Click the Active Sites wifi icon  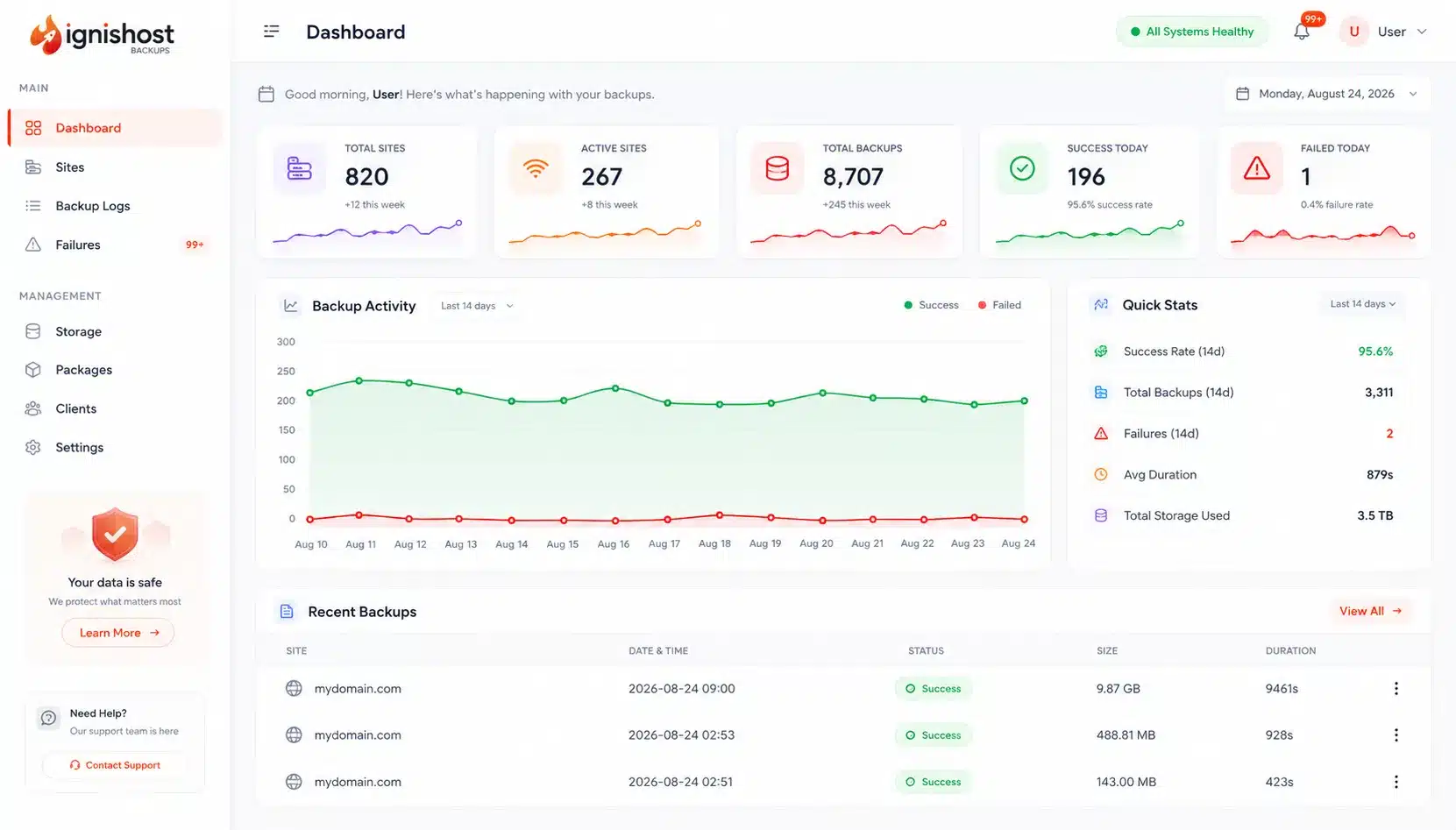pos(536,168)
